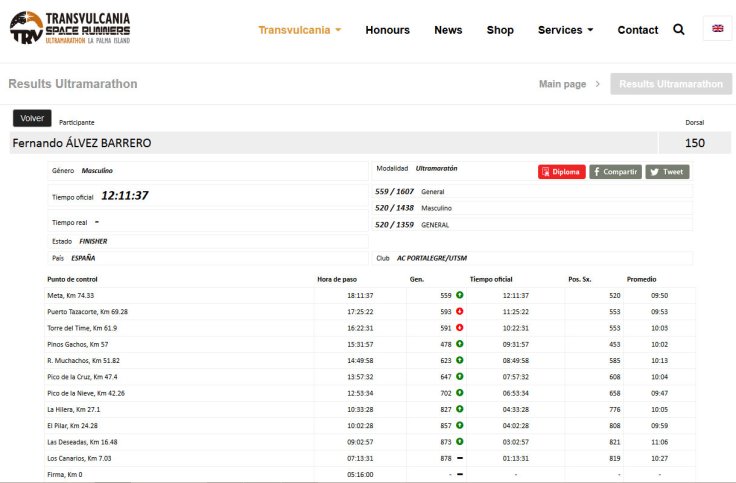The image size is (736, 483).
Task: Share via Facebook Compartir button
Action: coord(615,172)
